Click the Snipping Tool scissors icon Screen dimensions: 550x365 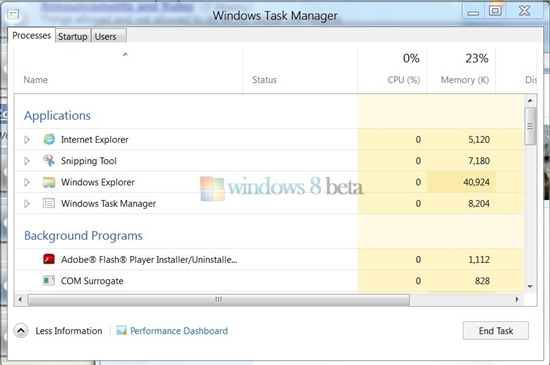coord(49,161)
